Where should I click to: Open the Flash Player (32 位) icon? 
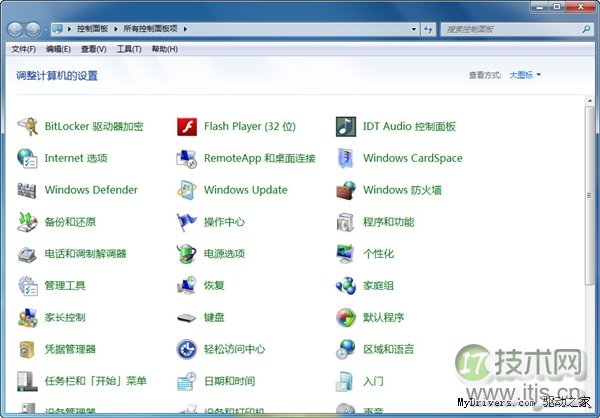(x=187, y=126)
